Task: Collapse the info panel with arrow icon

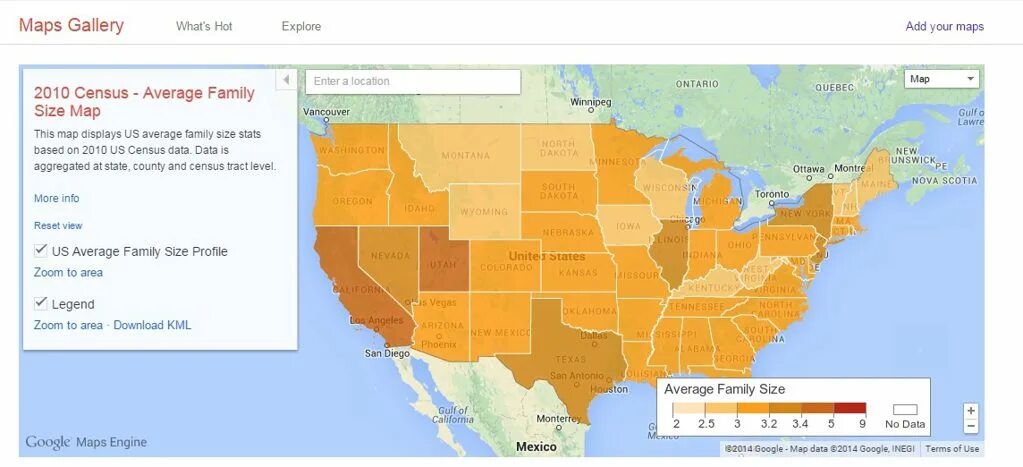Action: 286,80
